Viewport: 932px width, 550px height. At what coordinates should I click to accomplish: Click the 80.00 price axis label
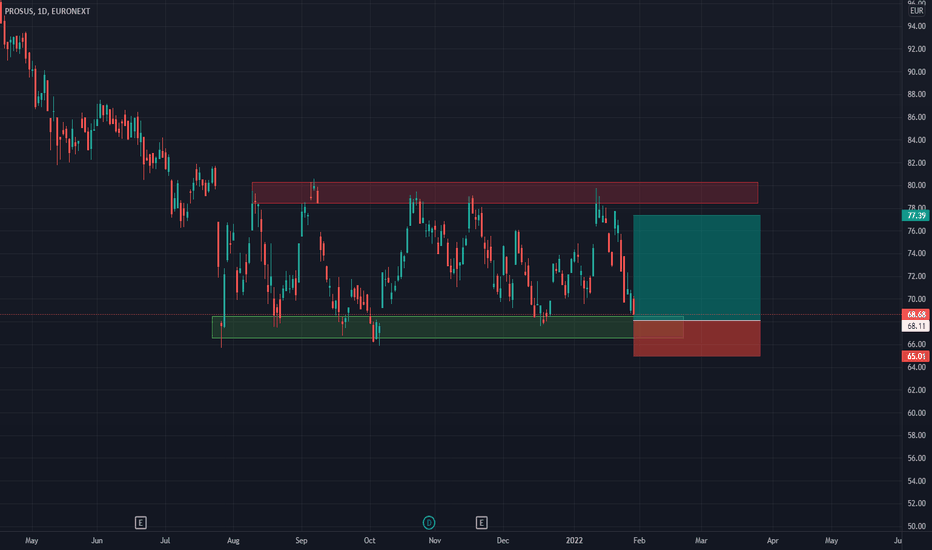[917, 185]
